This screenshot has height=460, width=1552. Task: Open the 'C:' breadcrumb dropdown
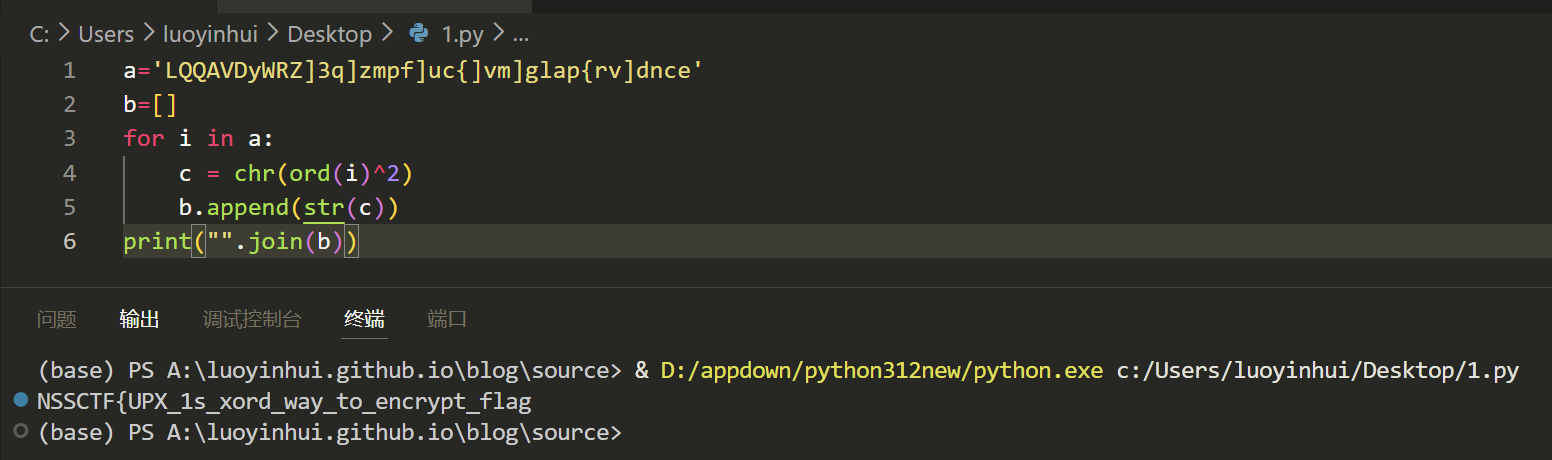[x=39, y=34]
